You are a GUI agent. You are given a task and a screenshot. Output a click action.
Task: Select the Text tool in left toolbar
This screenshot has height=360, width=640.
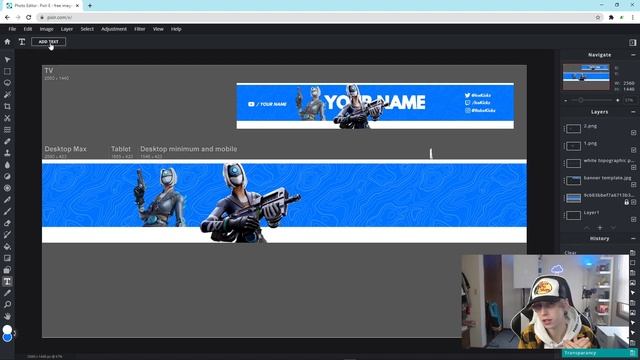pyautogui.click(x=7, y=281)
